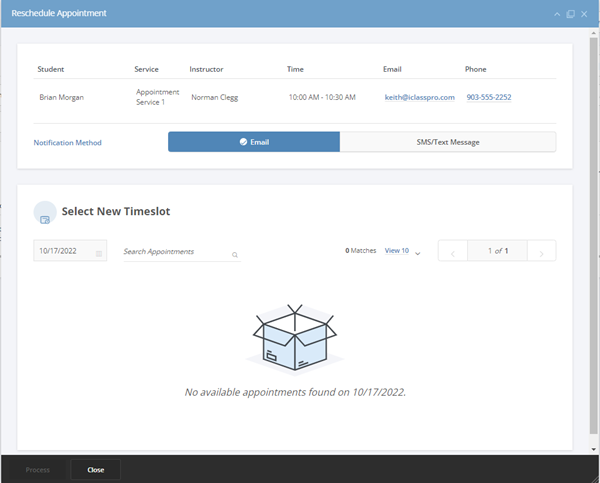The image size is (600, 483).
Task: Select Email notification method
Action: [254, 142]
